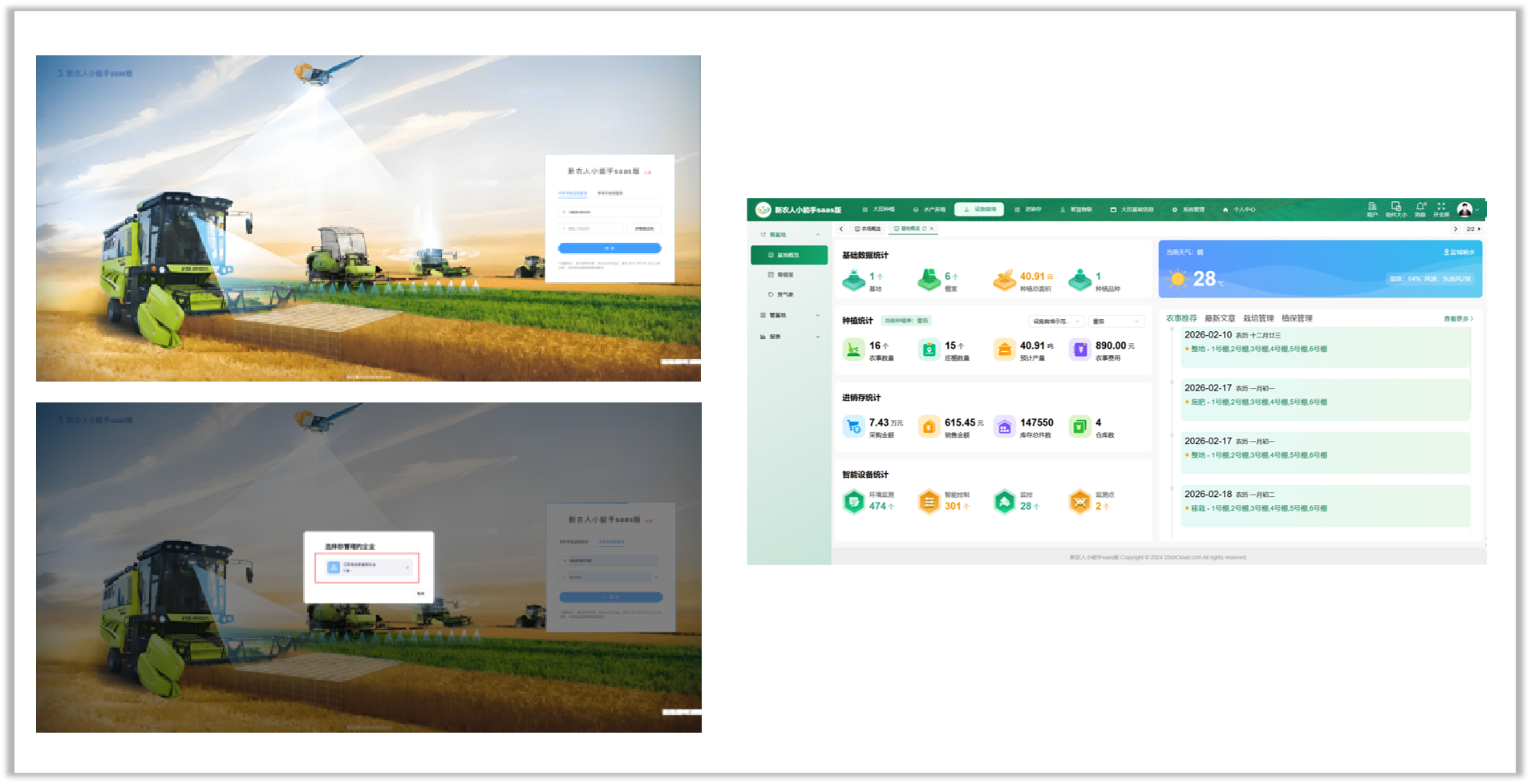Close the 基地概览 page tab

931,228
